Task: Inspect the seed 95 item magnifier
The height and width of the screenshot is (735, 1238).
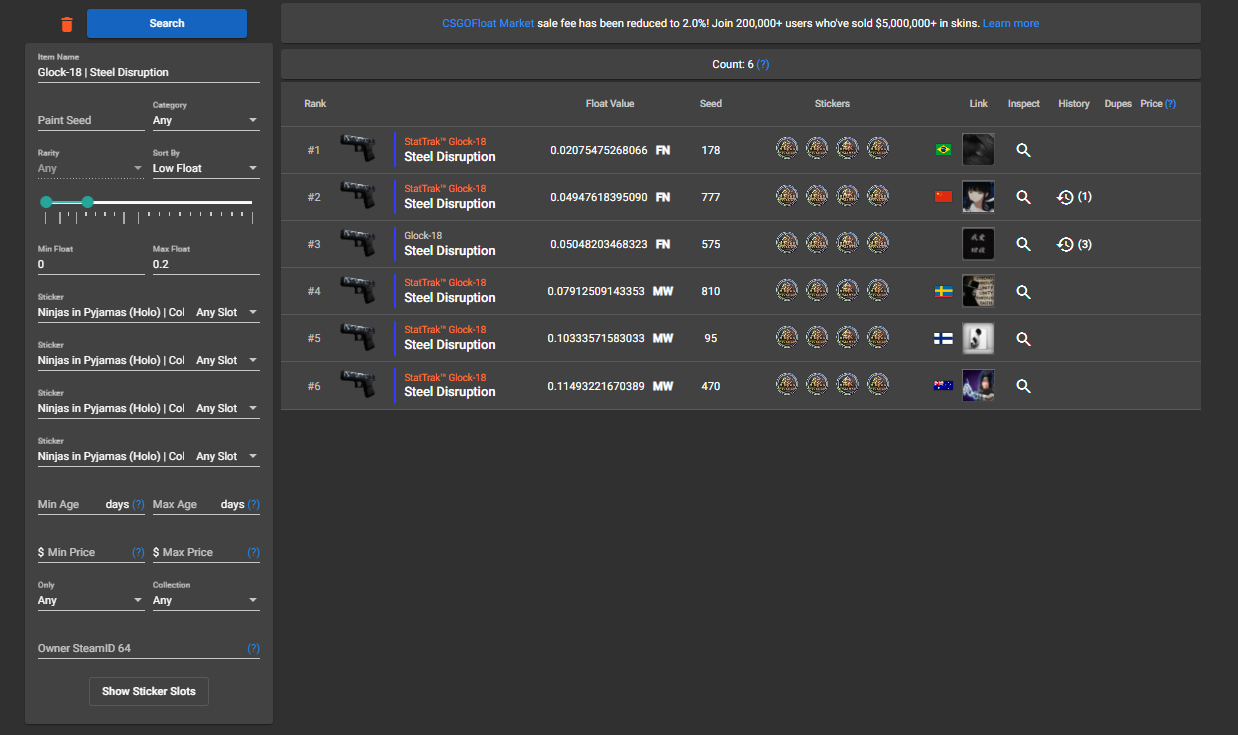Action: tap(1023, 339)
